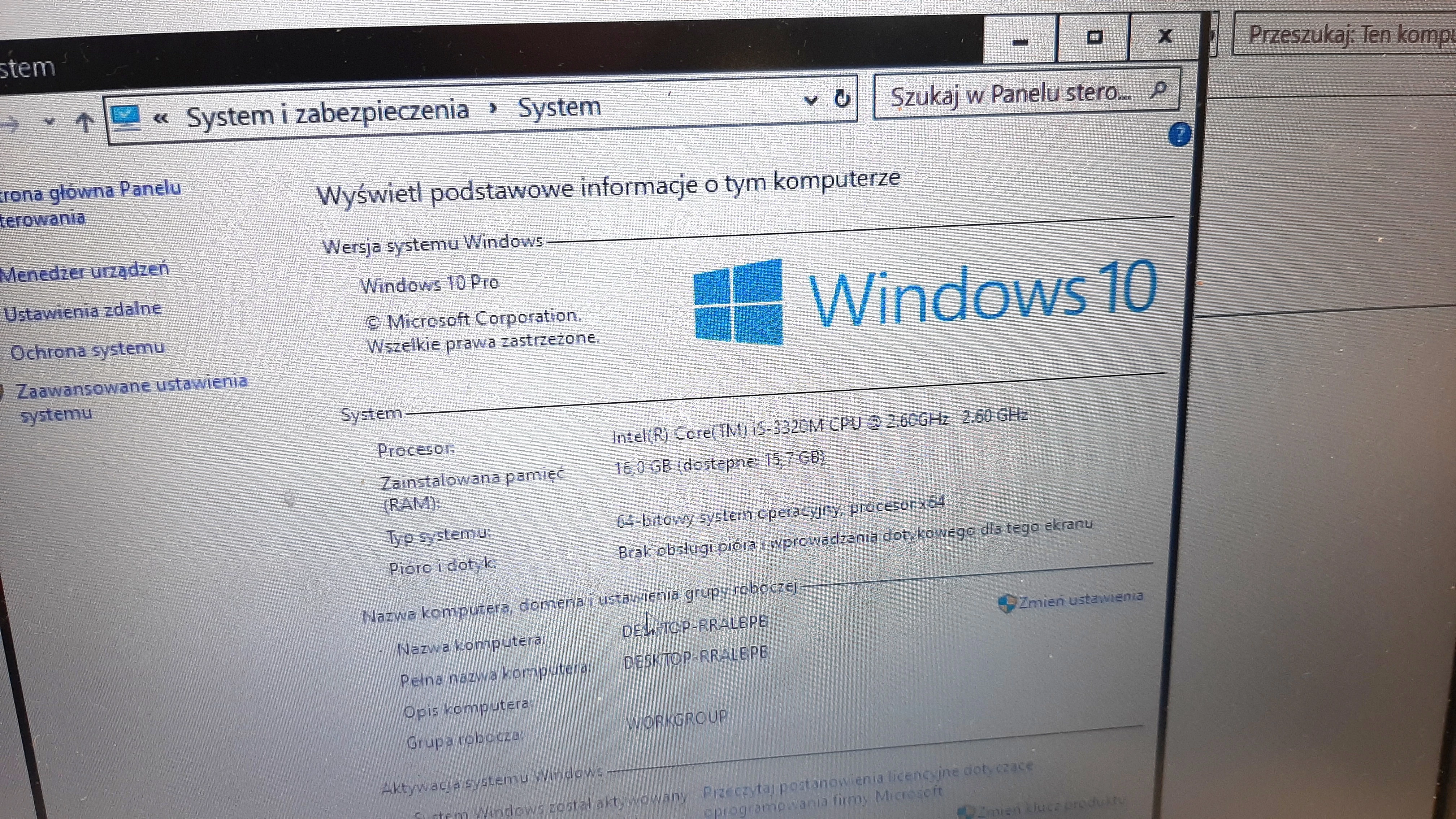The image size is (1456, 819).
Task: Click the Zmień ustawienia link
Action: [x=1081, y=600]
